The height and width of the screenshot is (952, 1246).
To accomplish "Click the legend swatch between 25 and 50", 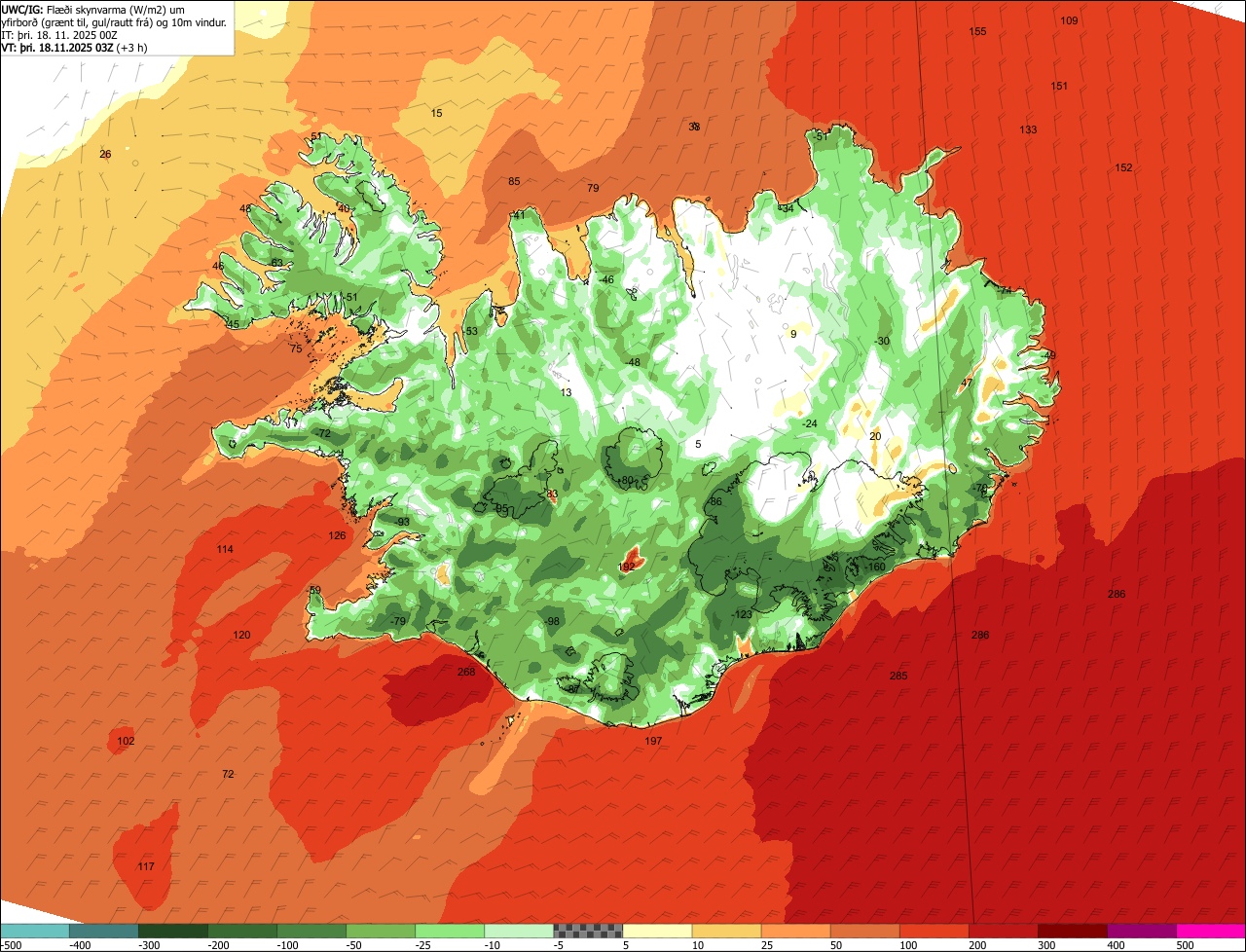I will tap(795, 930).
